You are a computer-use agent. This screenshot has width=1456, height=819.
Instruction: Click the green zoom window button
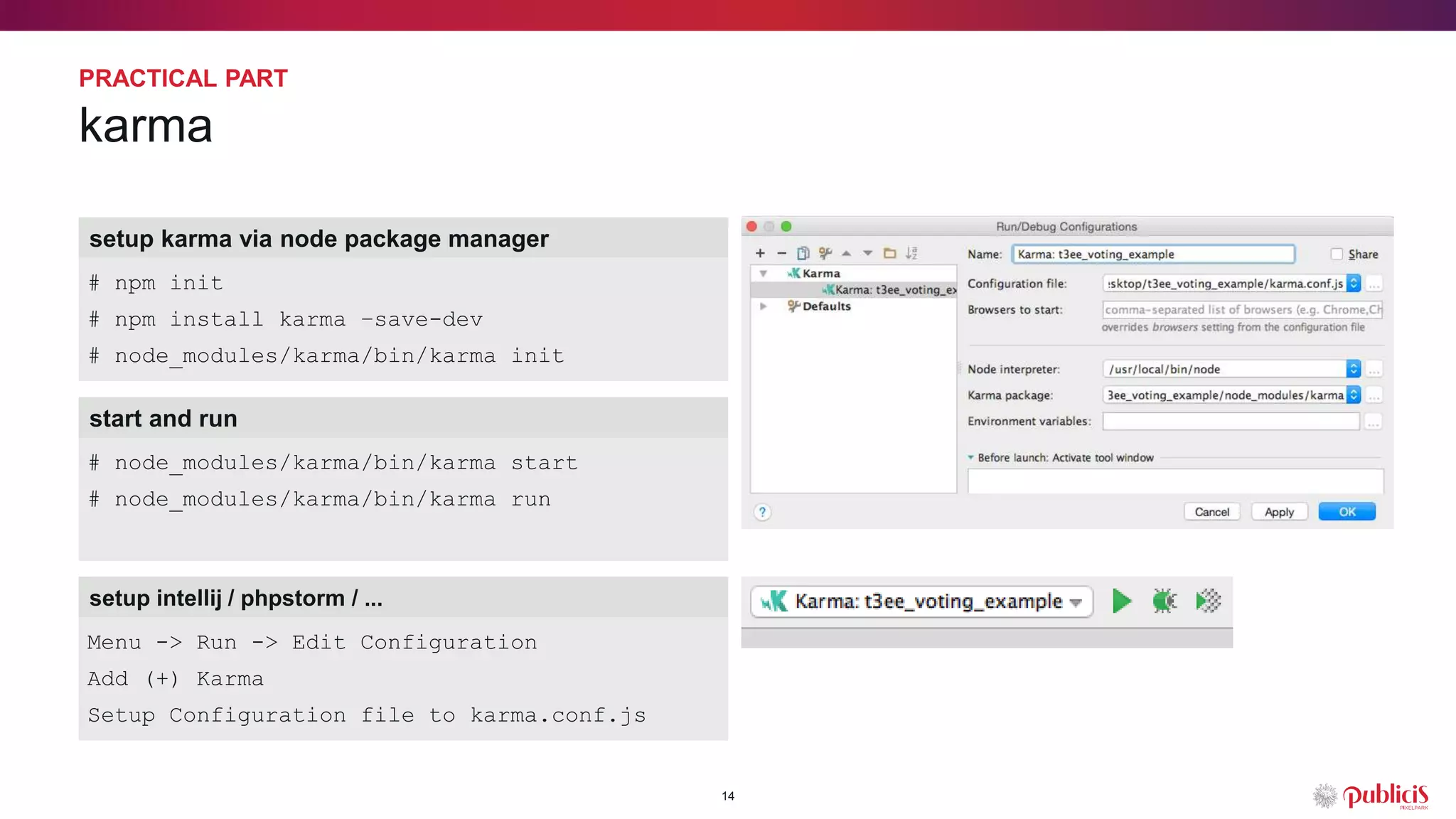click(x=786, y=227)
